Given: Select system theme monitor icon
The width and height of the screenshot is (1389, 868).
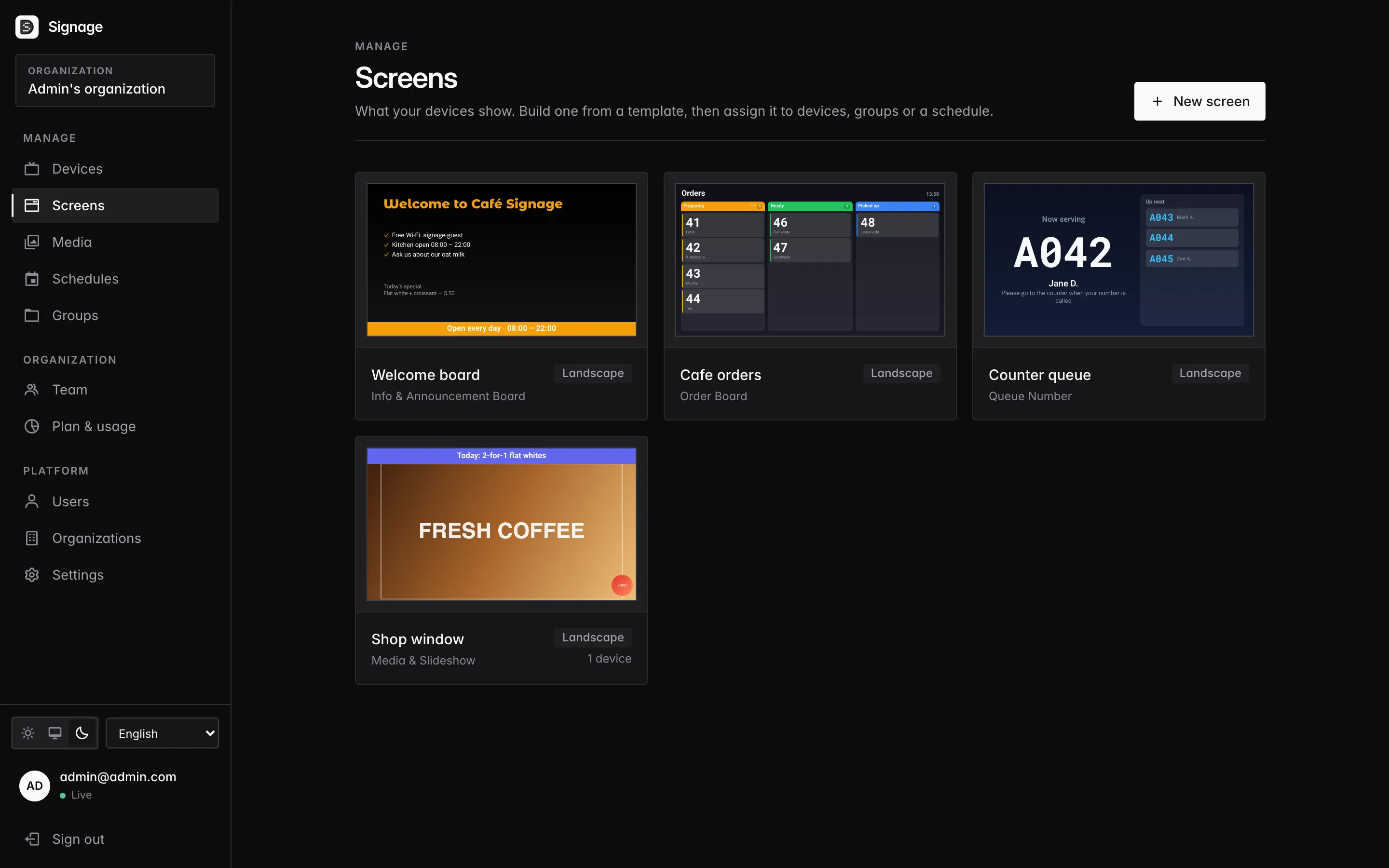Looking at the screenshot, I should pyautogui.click(x=55, y=733).
